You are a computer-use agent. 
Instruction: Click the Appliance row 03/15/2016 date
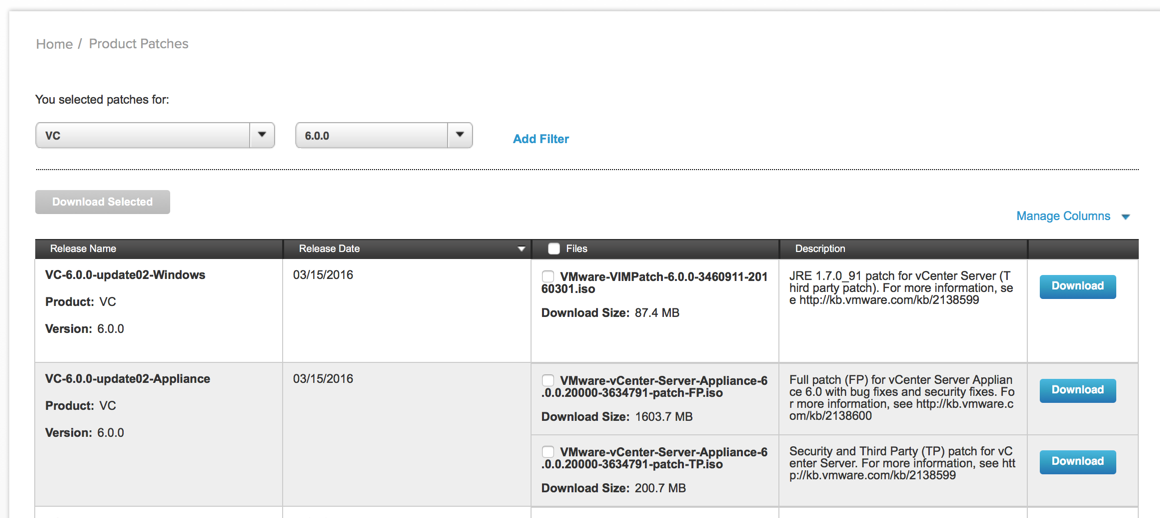323,379
